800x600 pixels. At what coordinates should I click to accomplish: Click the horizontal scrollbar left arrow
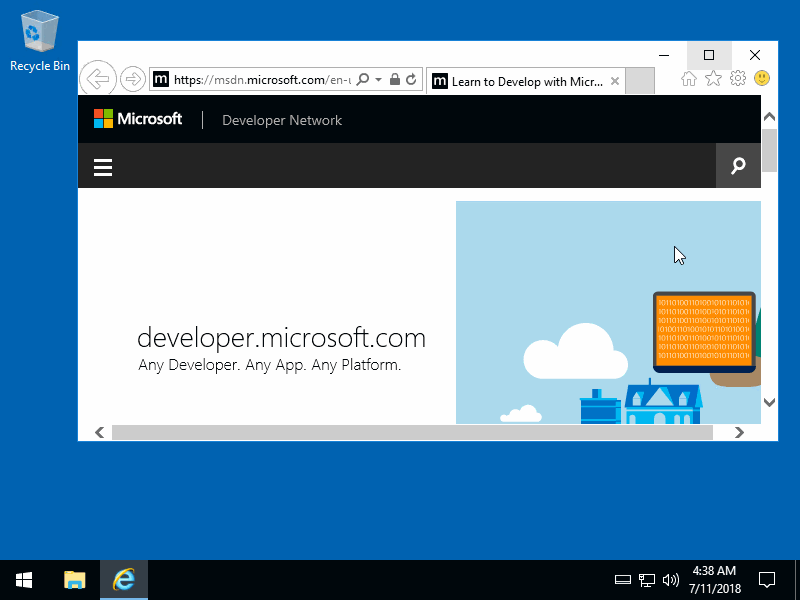click(99, 433)
